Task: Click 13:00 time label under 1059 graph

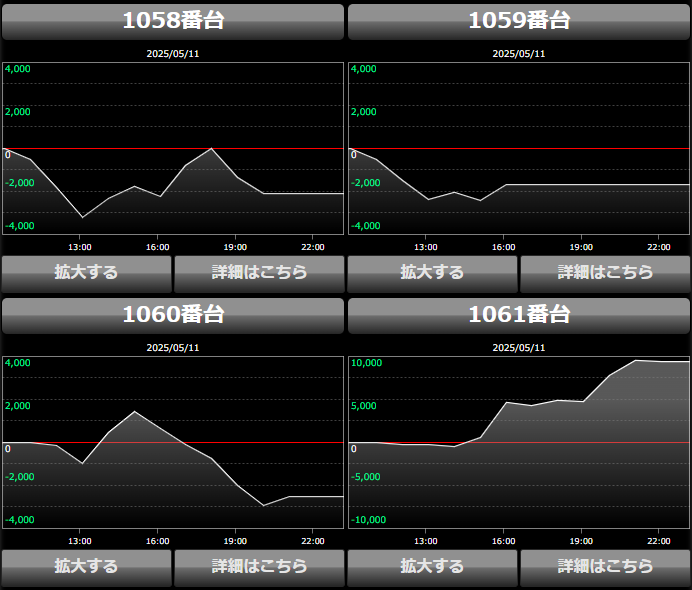Action: pyautogui.click(x=426, y=247)
